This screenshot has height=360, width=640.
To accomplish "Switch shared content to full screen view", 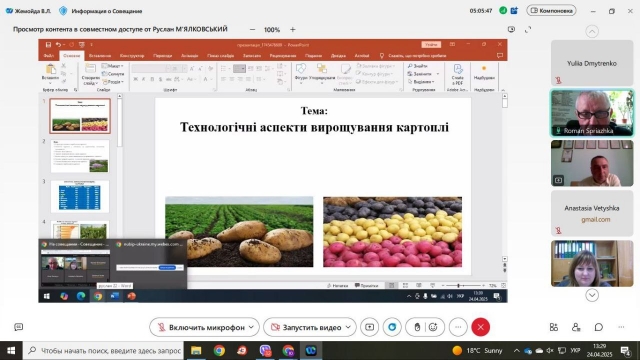I will click(x=528, y=29).
